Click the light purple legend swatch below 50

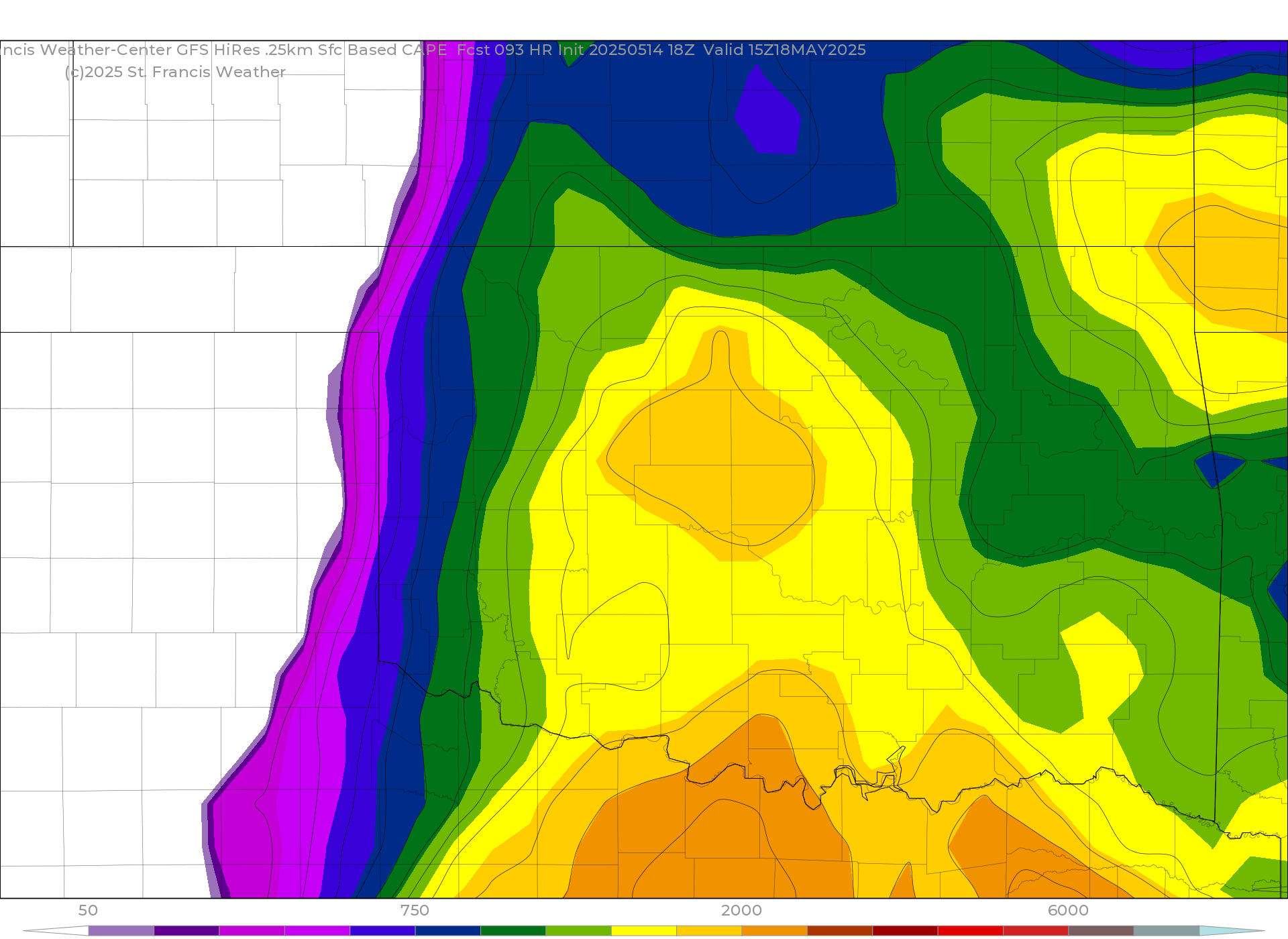click(x=121, y=931)
